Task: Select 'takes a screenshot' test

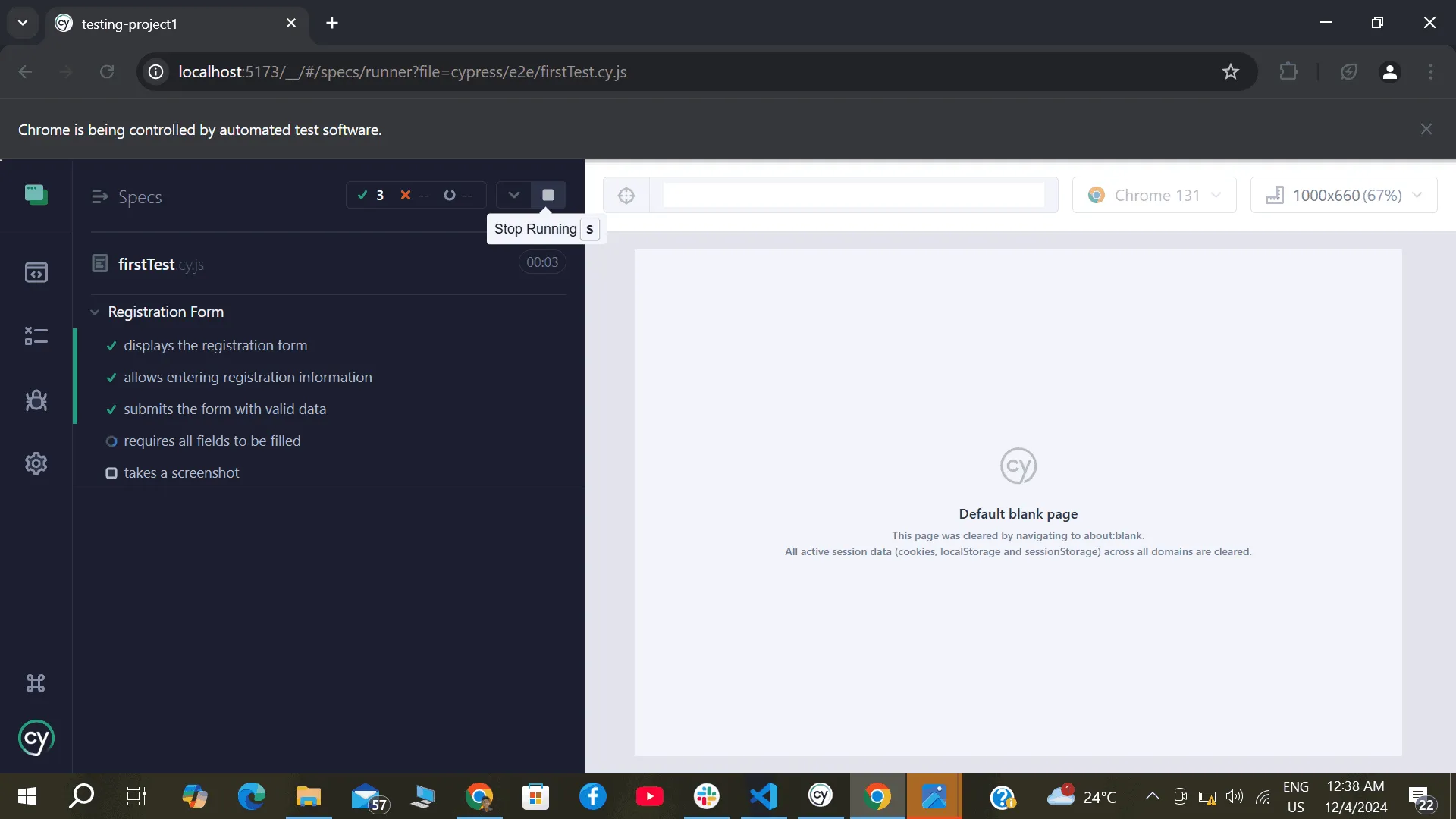Action: pos(181,472)
